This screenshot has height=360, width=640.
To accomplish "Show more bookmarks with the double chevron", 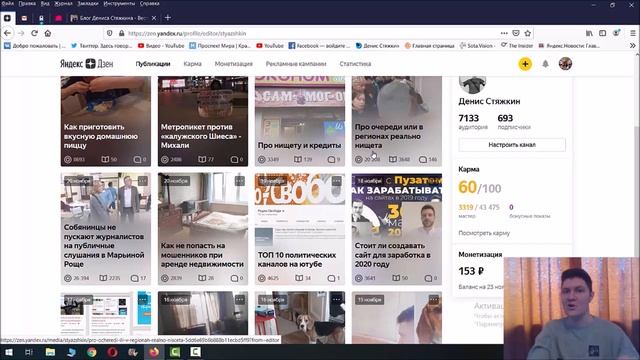I will tap(633, 46).
